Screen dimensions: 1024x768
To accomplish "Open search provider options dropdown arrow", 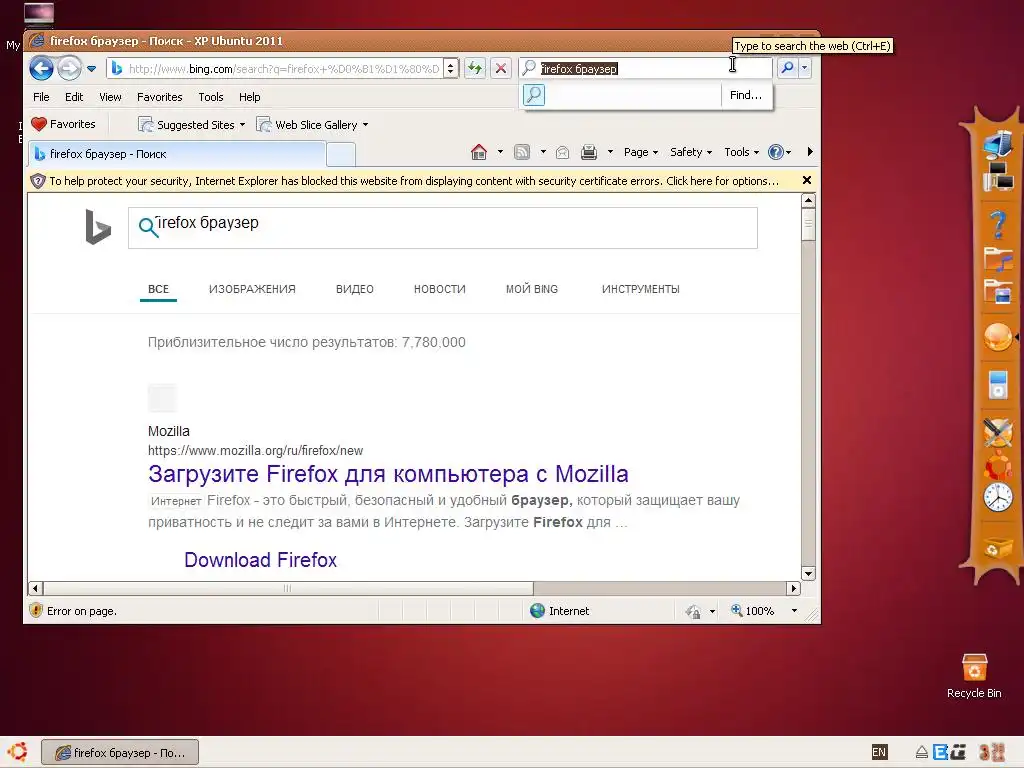I will pyautogui.click(x=805, y=68).
